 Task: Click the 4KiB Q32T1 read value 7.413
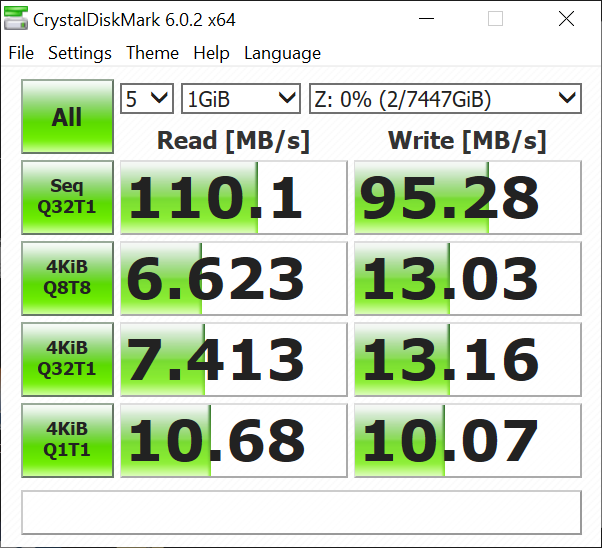(x=234, y=359)
